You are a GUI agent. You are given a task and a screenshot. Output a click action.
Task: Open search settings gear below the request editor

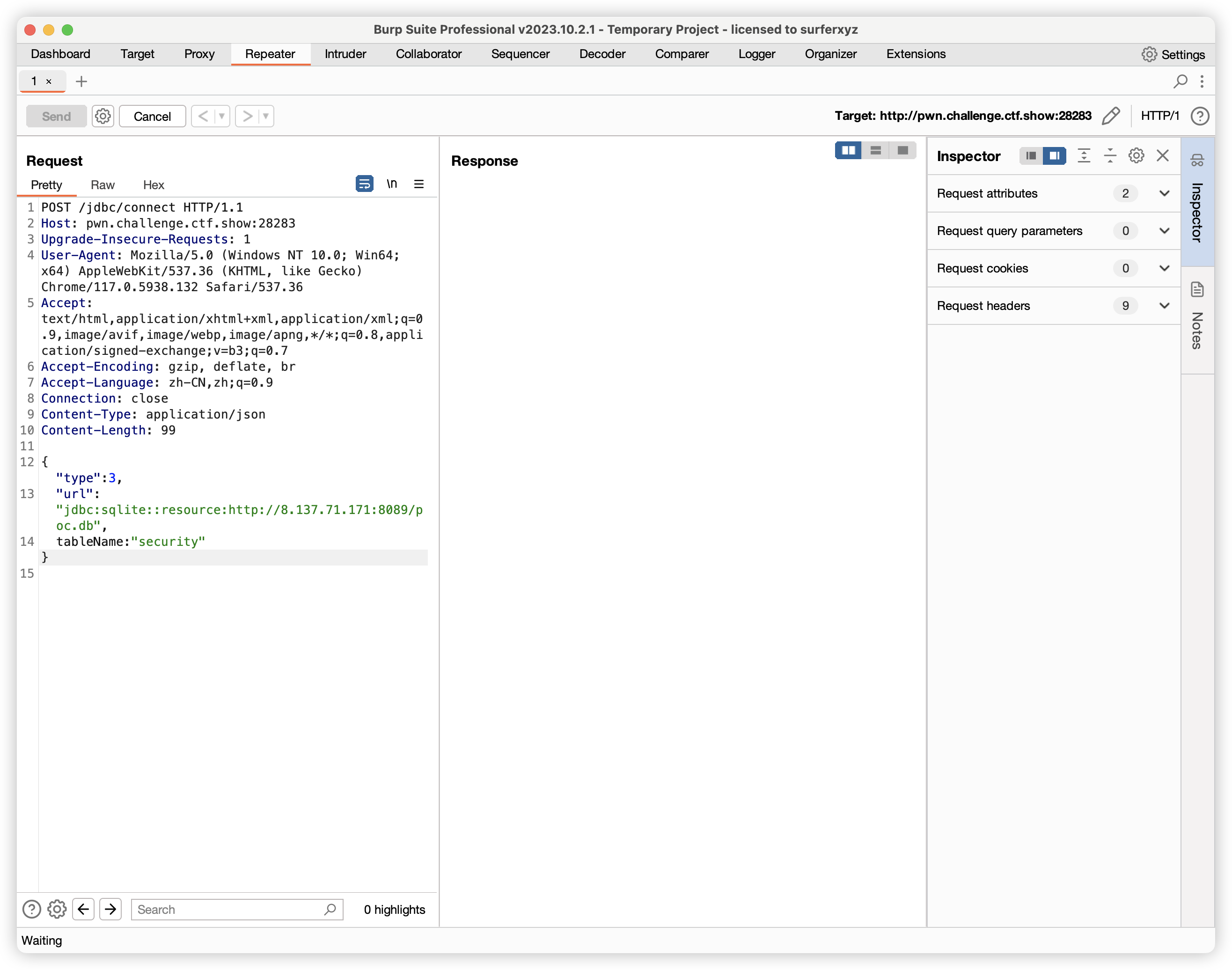click(57, 909)
